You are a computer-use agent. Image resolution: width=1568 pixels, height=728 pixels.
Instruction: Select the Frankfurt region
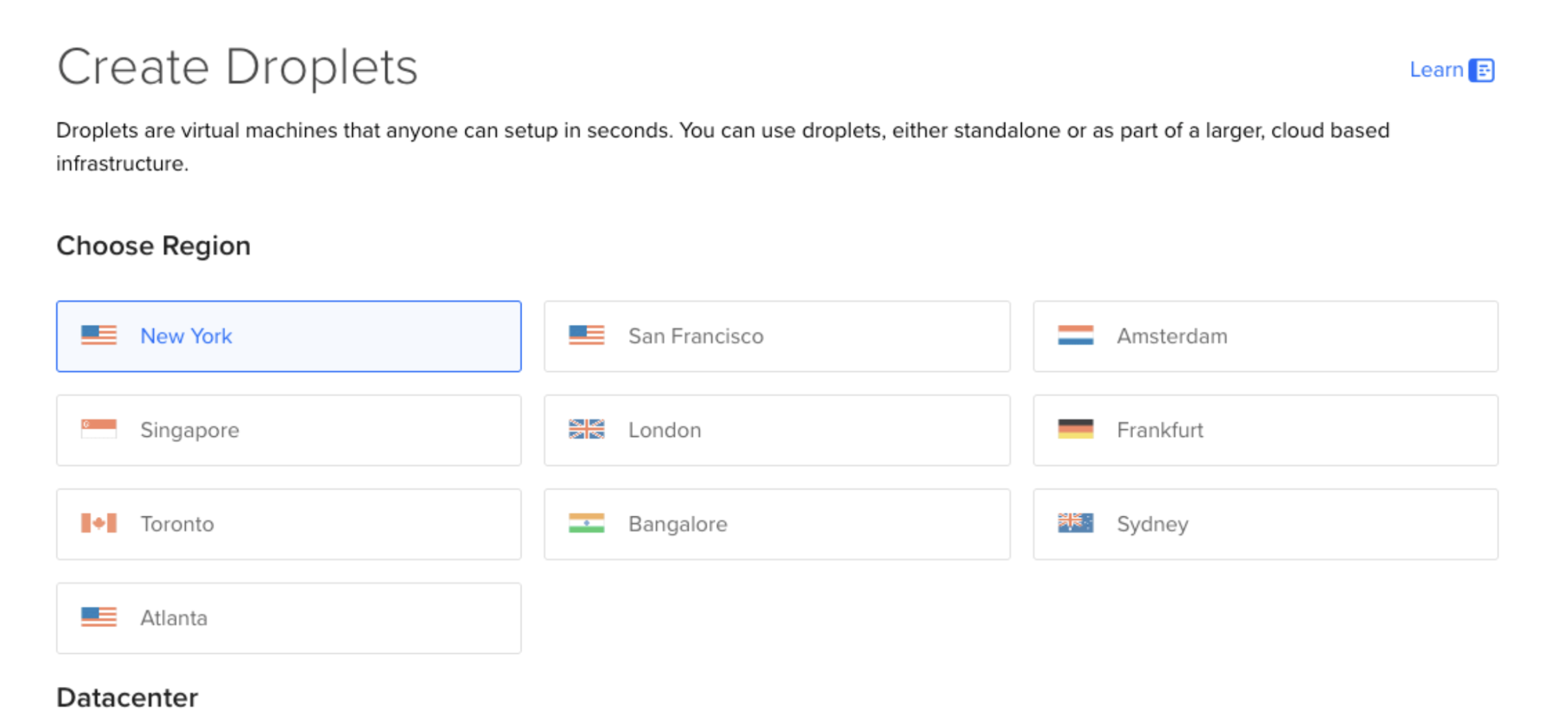pyautogui.click(x=1265, y=430)
